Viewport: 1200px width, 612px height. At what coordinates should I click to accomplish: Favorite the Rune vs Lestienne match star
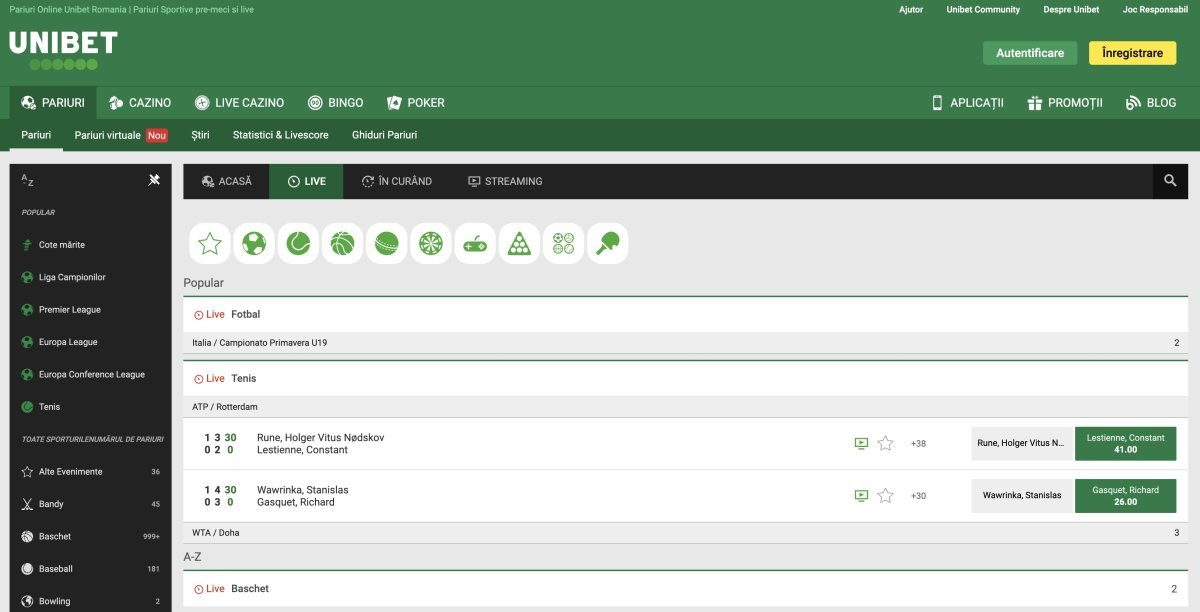(x=885, y=443)
